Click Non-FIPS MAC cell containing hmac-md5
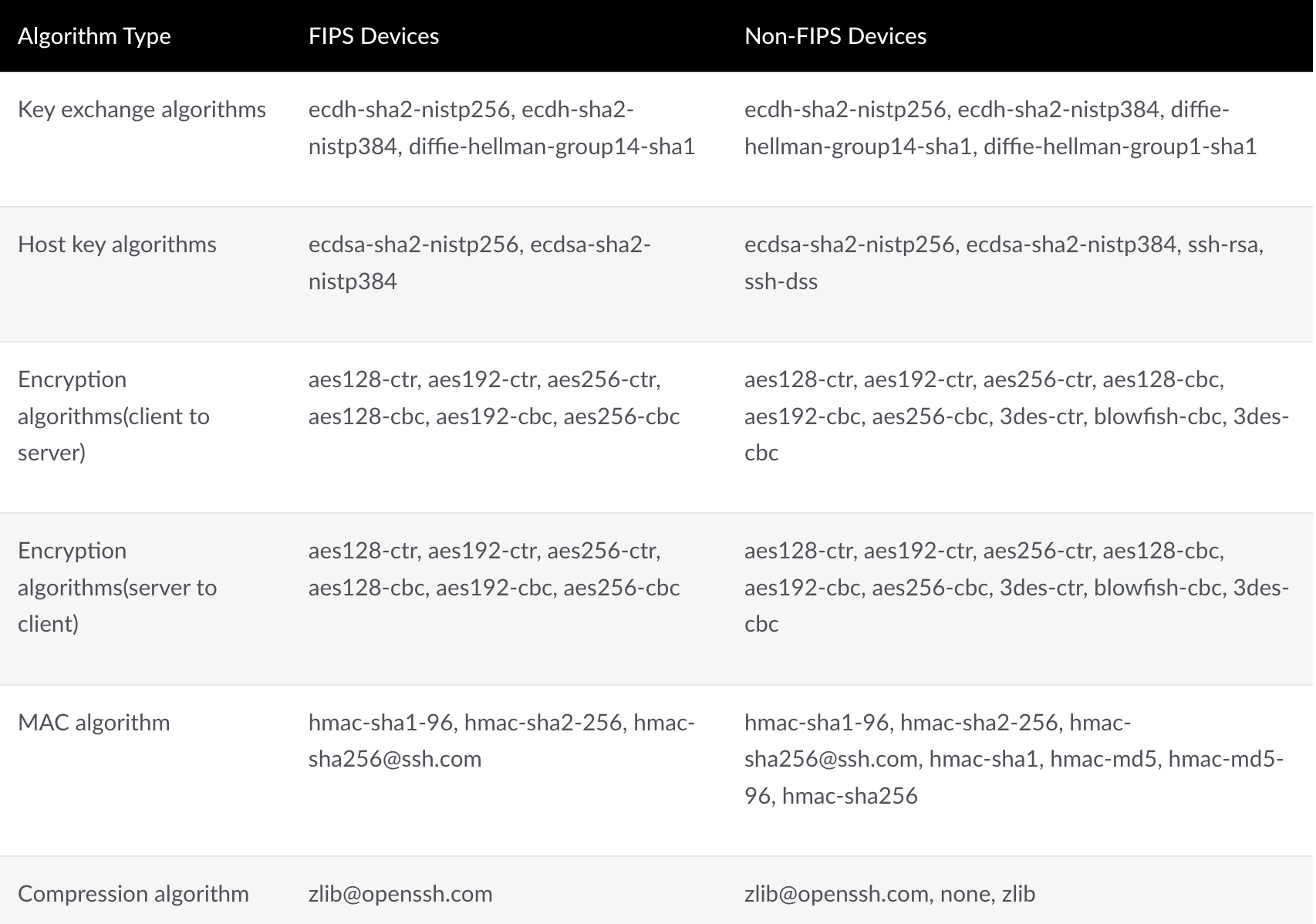The height and width of the screenshot is (924, 1316). [1014, 759]
